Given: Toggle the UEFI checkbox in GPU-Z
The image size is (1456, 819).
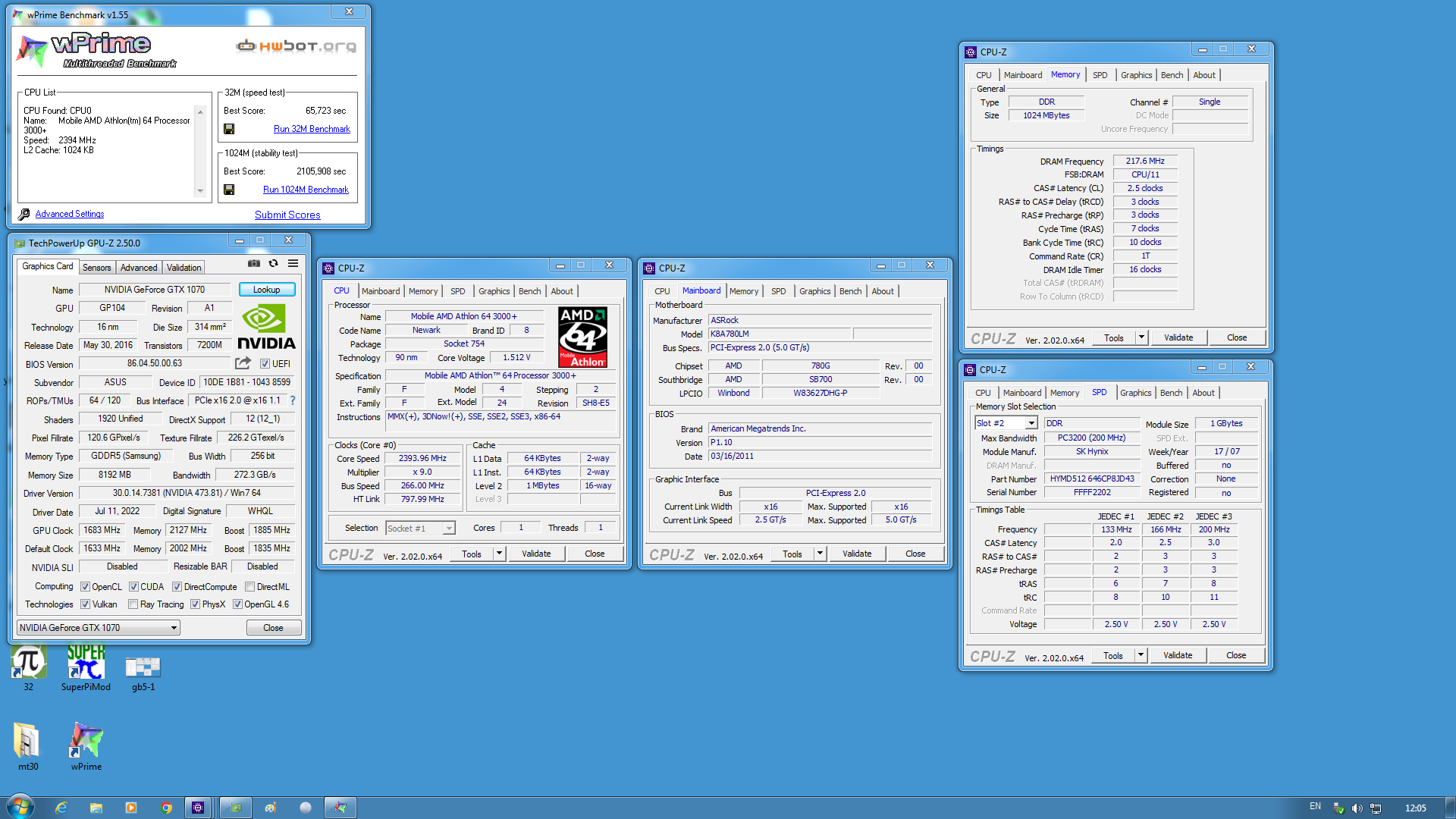Looking at the screenshot, I should click(x=265, y=364).
